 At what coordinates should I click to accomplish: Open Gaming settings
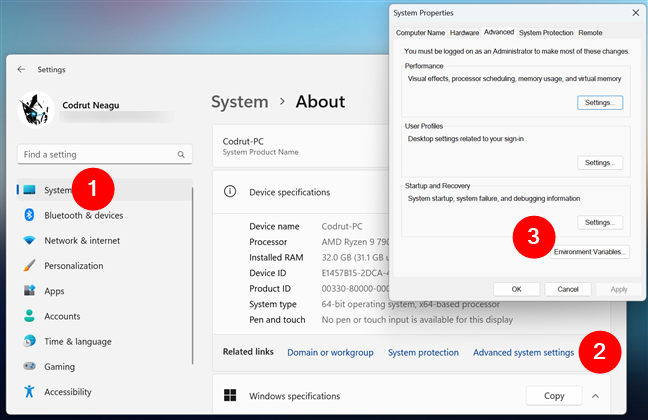click(105, 366)
